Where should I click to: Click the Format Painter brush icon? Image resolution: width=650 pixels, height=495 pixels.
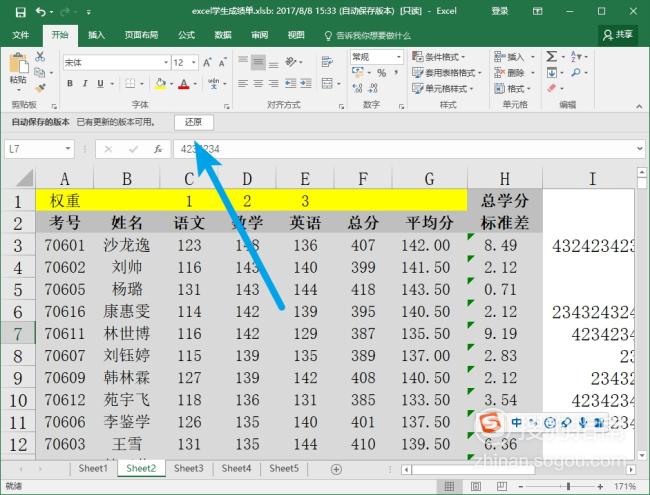point(40,88)
